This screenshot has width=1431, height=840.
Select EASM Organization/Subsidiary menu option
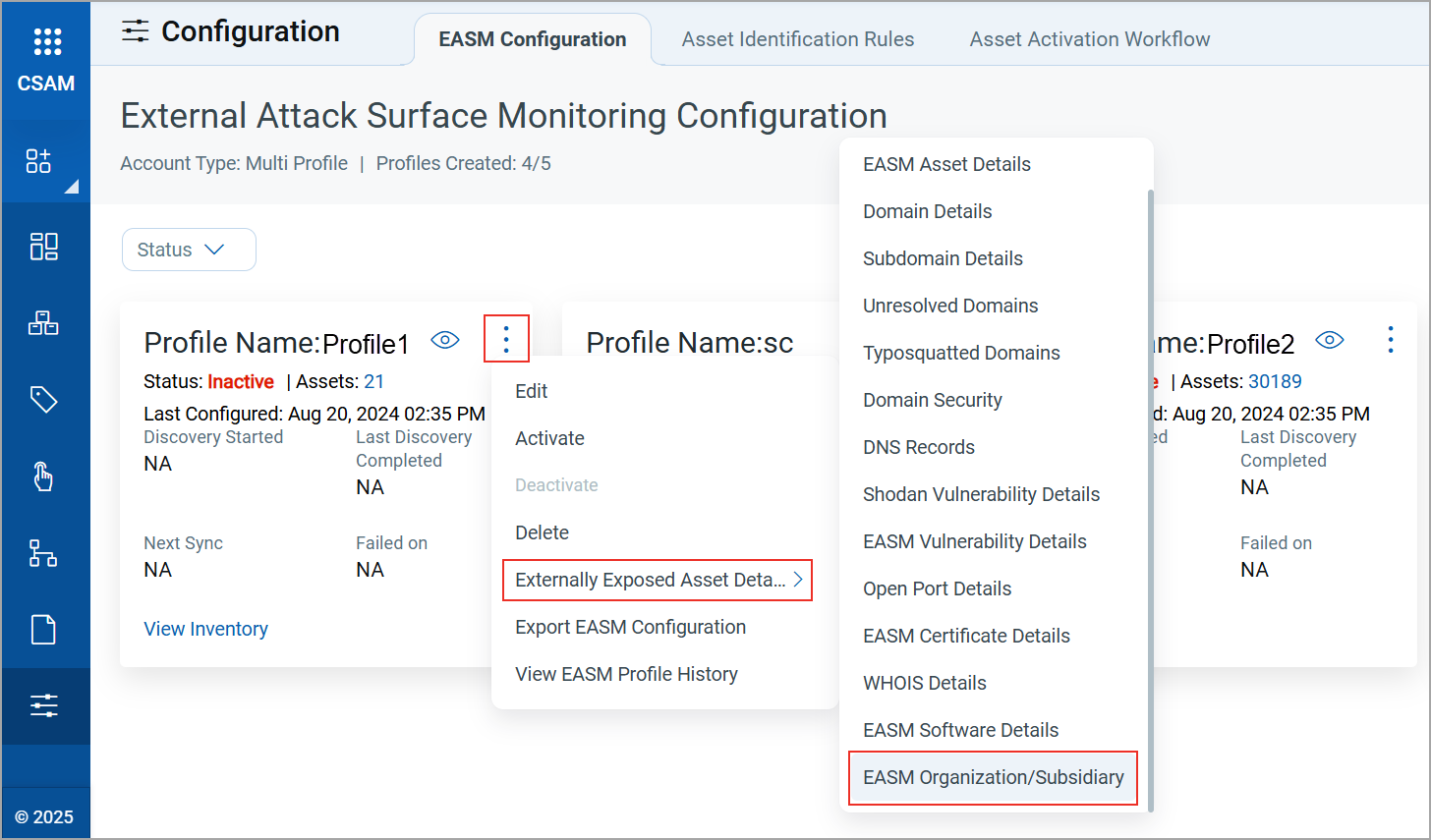coord(993,778)
